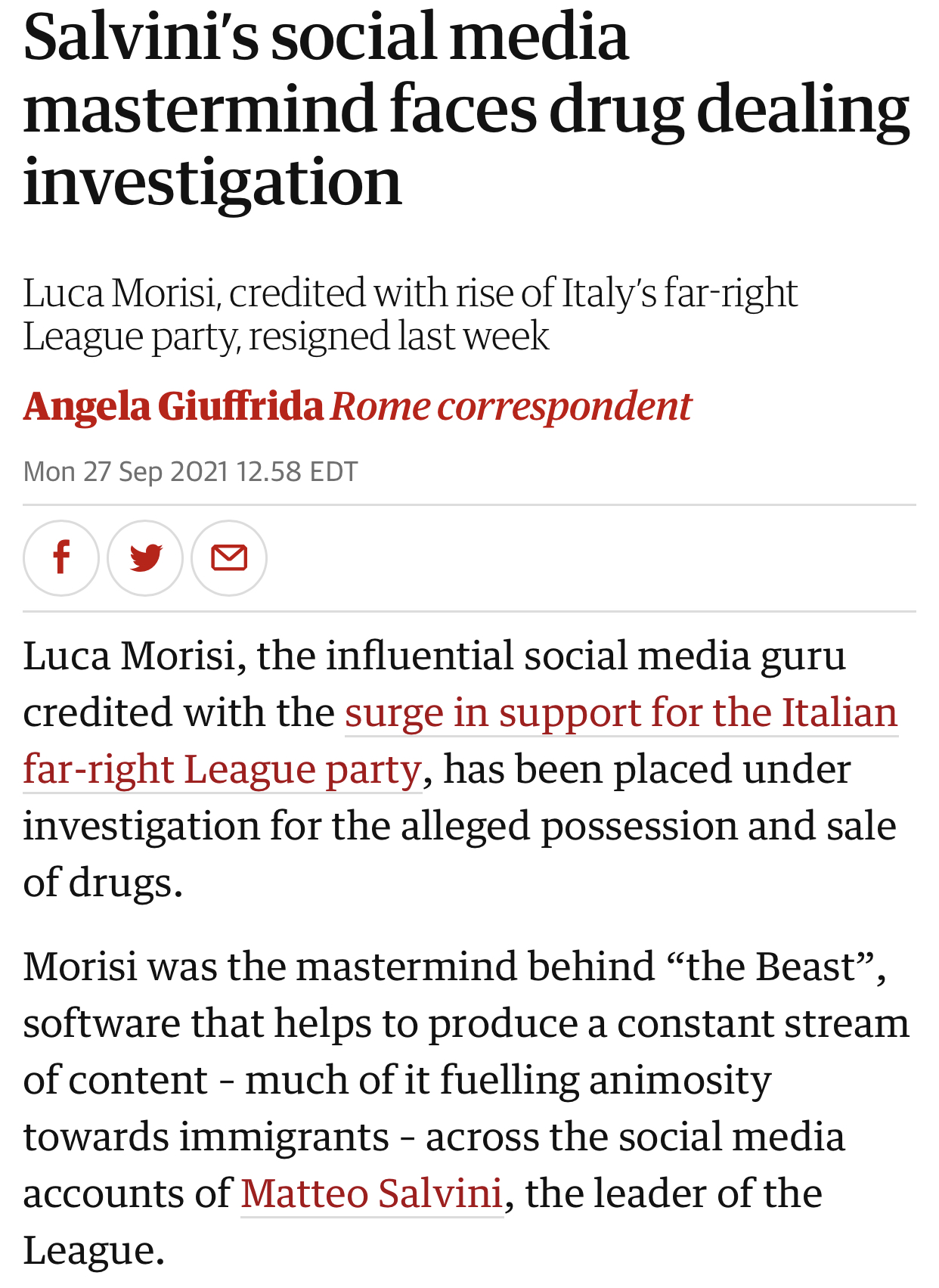Screen dimensions: 939x1288
Task: Click the final word "League." of the article
Action: pyautogui.click(x=94, y=1250)
